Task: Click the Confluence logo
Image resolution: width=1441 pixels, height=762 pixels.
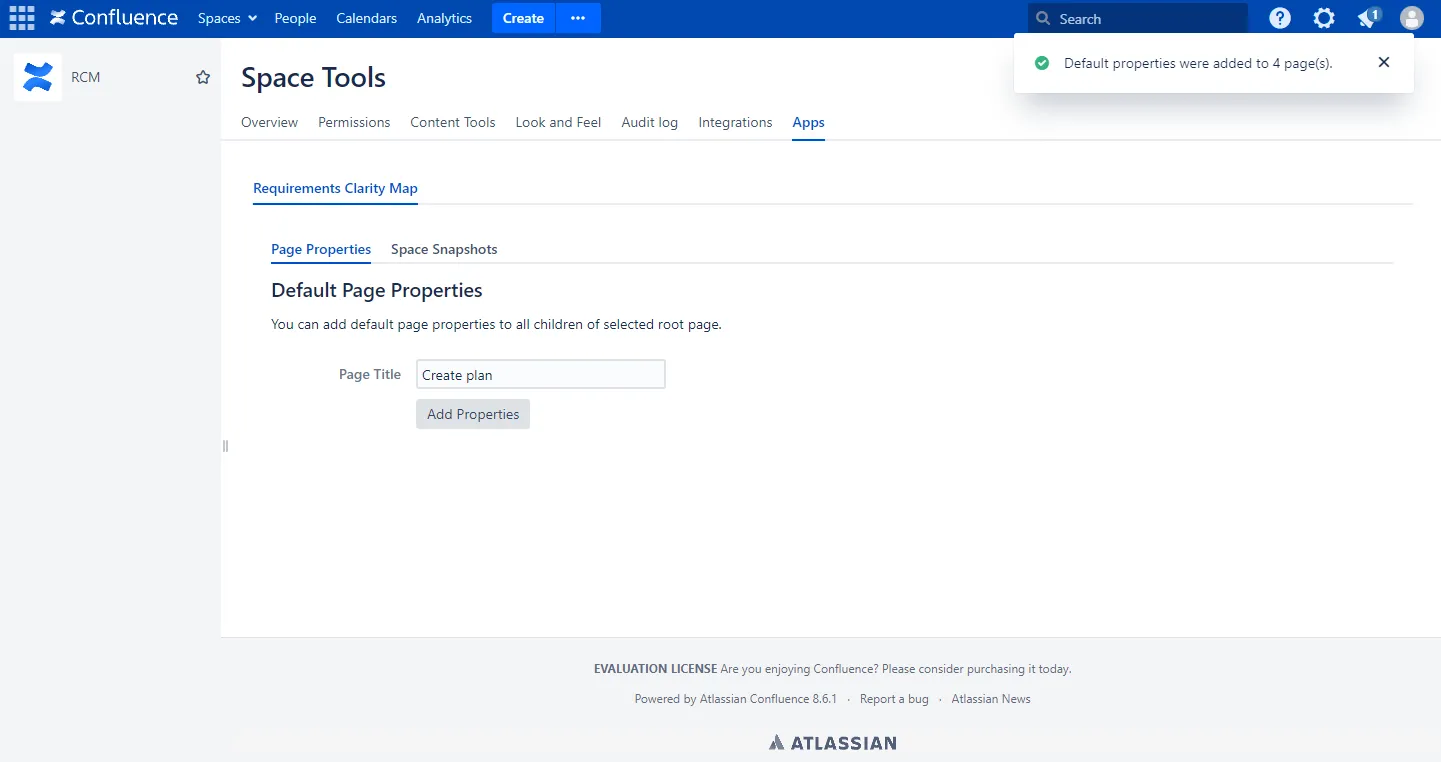Action: (114, 18)
